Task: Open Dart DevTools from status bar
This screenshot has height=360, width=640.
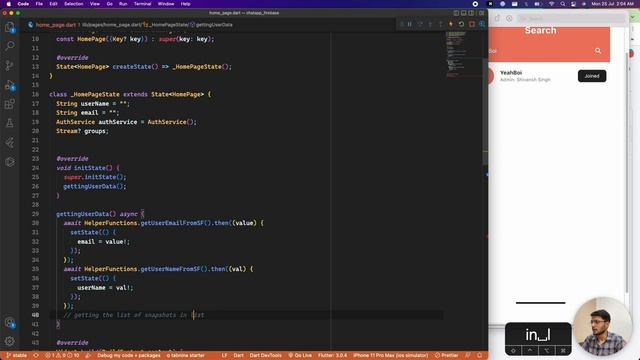Action: pos(265,356)
